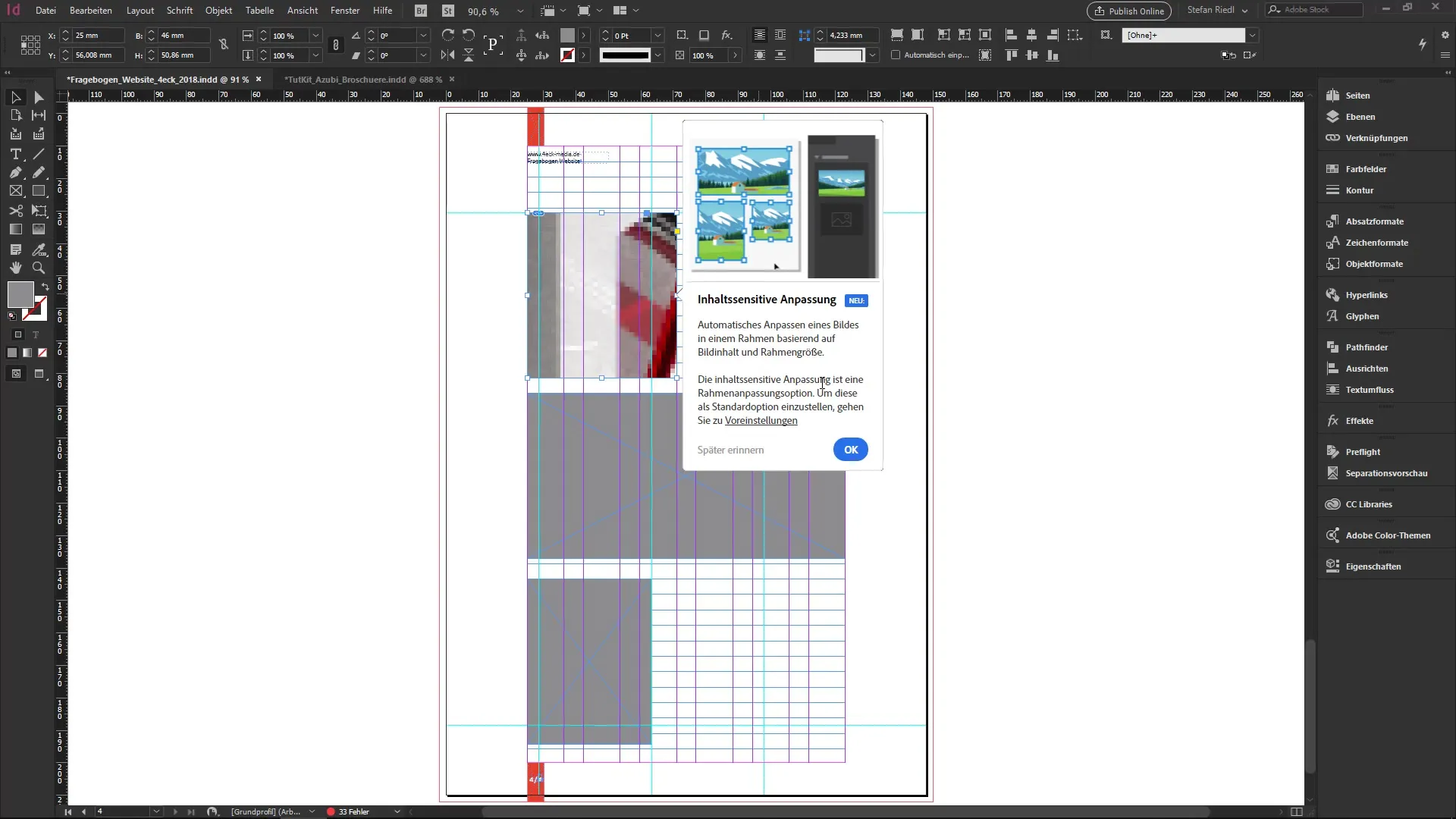This screenshot has height=819, width=1456.
Task: Expand the stroke style dropdown
Action: tap(657, 55)
